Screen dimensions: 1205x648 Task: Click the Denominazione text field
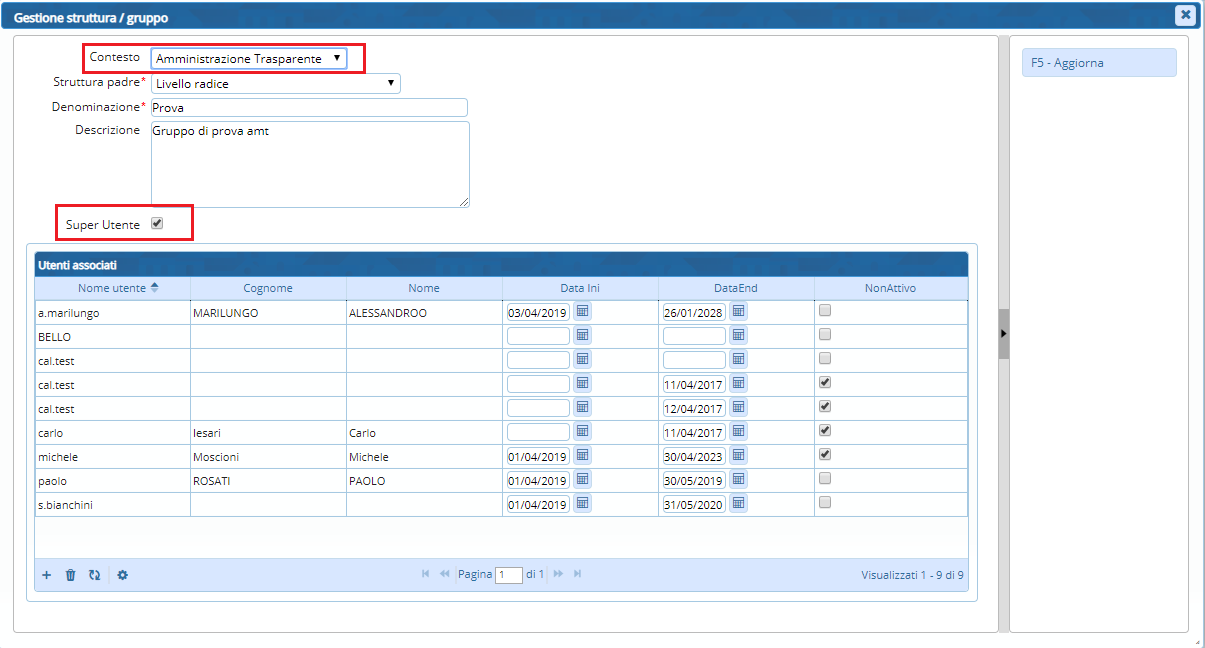pos(309,108)
